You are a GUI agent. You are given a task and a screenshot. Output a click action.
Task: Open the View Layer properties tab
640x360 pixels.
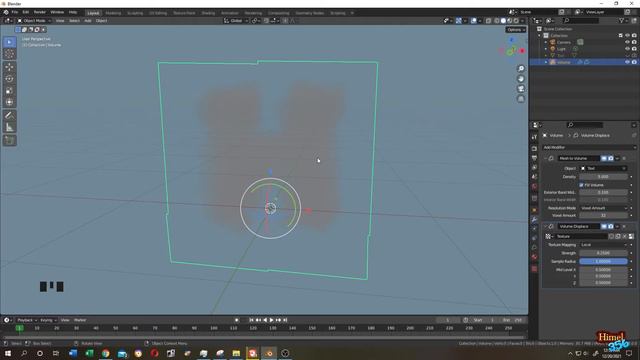click(x=534, y=167)
